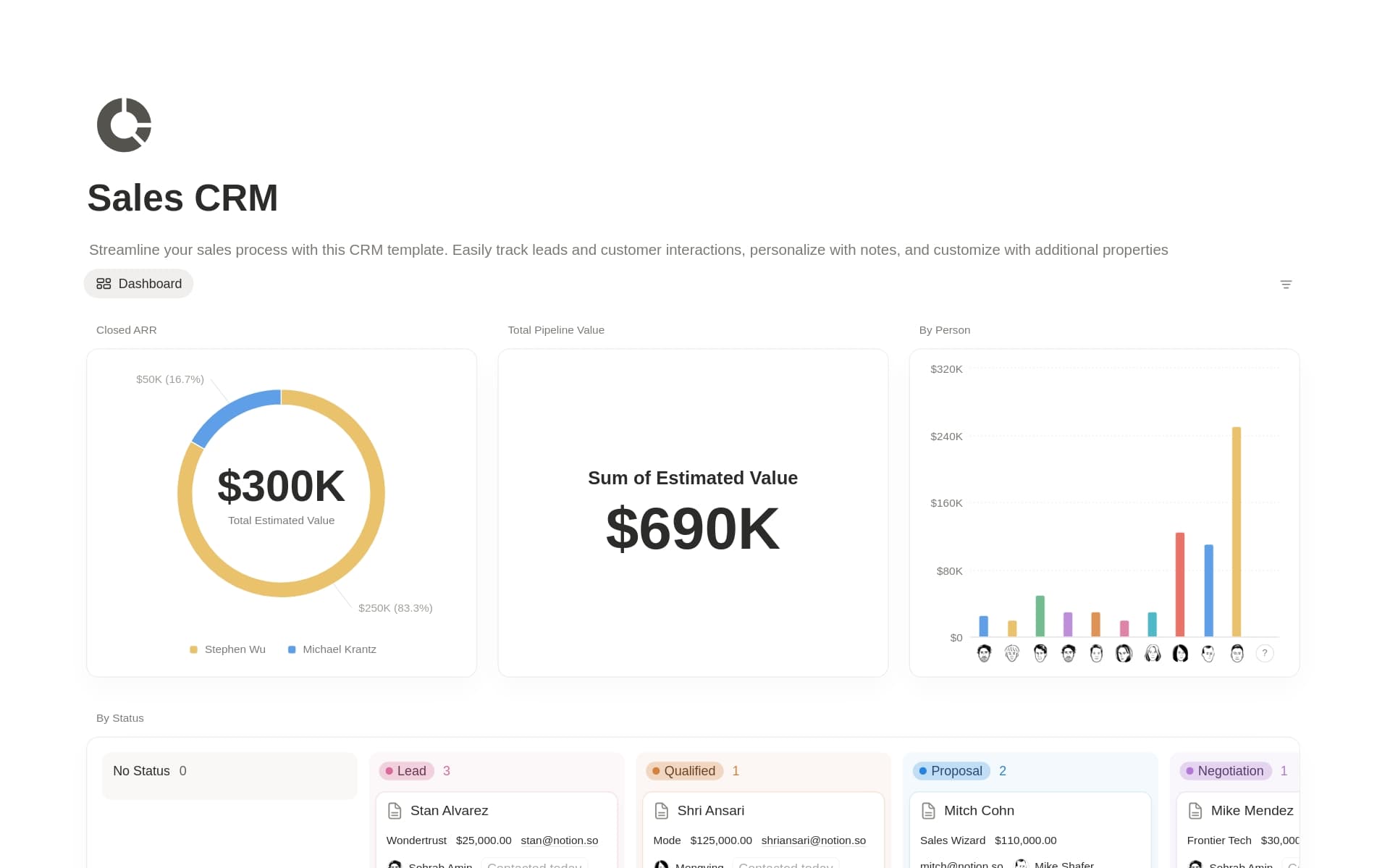Click the Mike Mendez card page icon

click(1195, 811)
